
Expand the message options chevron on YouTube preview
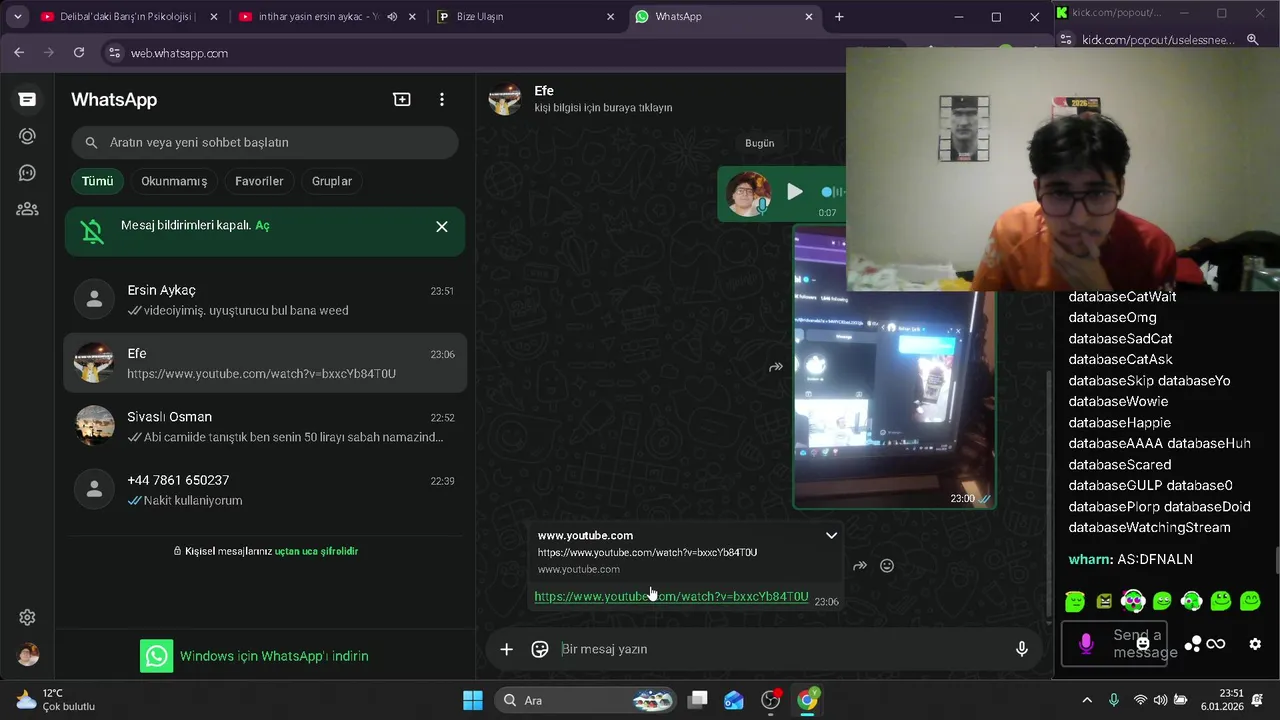click(x=831, y=535)
